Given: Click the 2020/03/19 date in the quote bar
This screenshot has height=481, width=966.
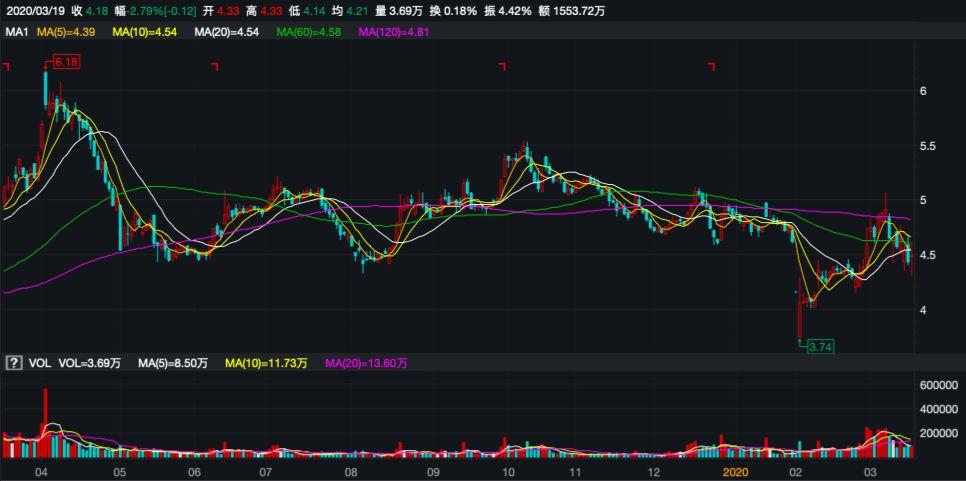Looking at the screenshot, I should click(x=32, y=11).
